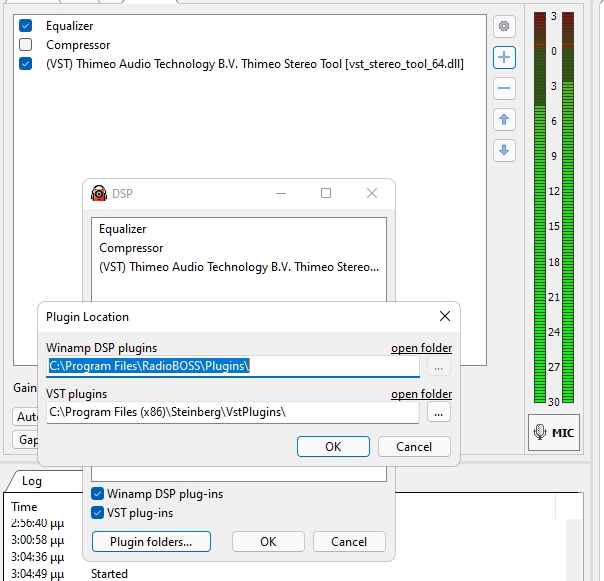The height and width of the screenshot is (581, 604).
Task: Open Plugin folders... in DSP window
Action: click(151, 541)
